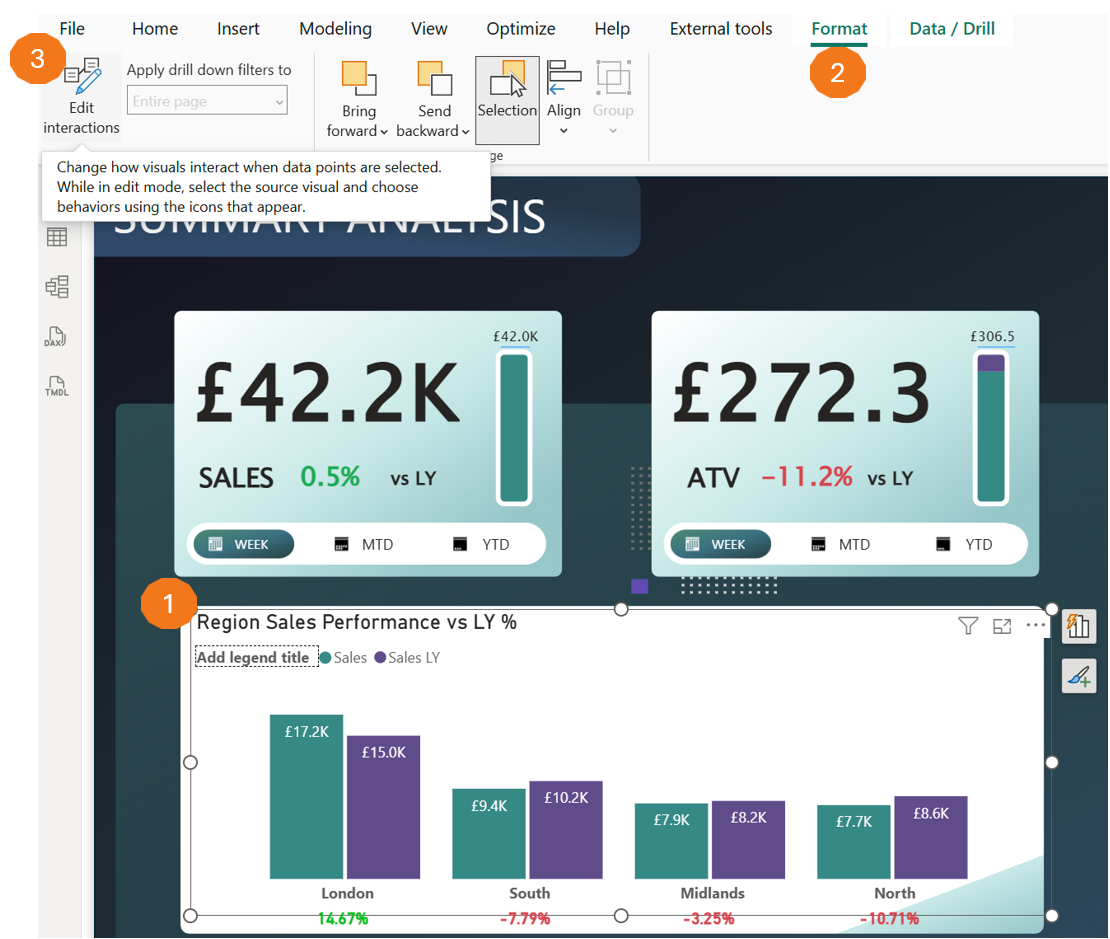Toggle the Sales legend item
The width and height of the screenshot is (1110, 939).
(x=343, y=657)
